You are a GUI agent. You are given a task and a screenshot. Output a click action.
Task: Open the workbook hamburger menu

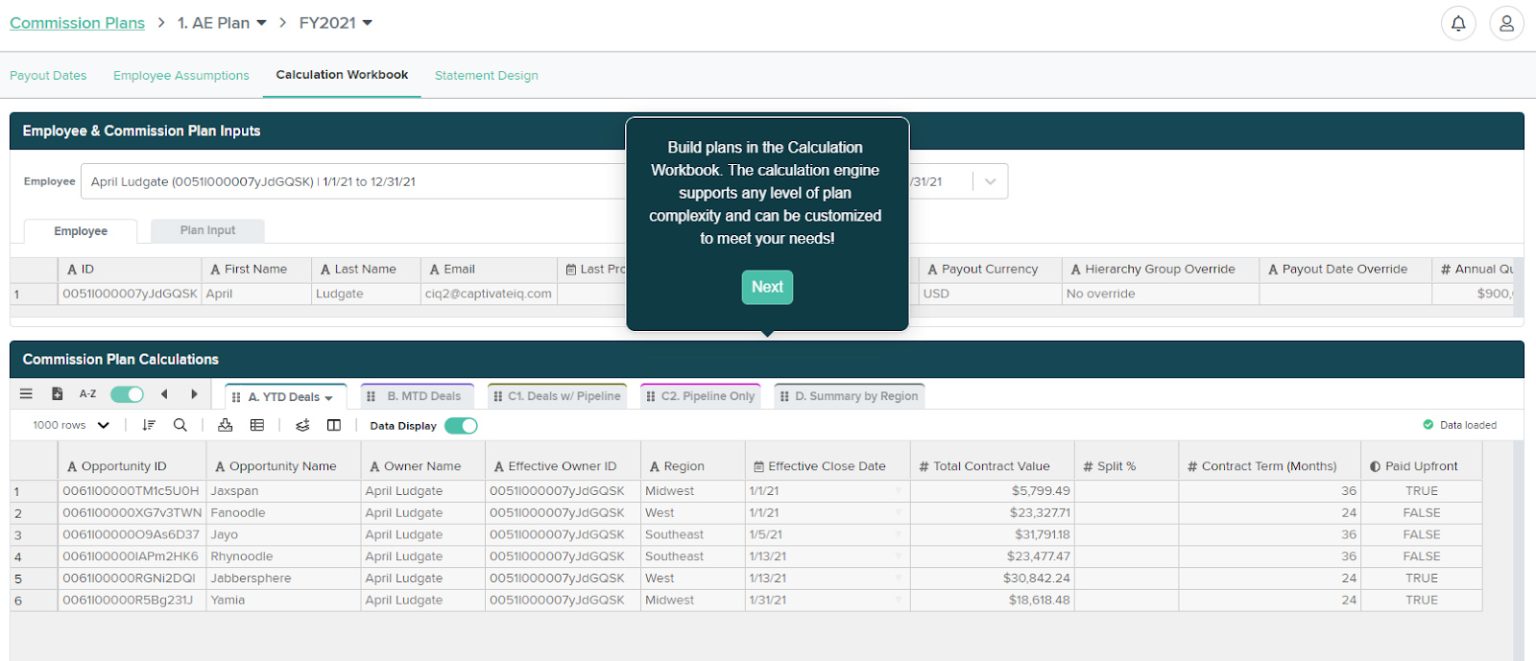pos(26,394)
